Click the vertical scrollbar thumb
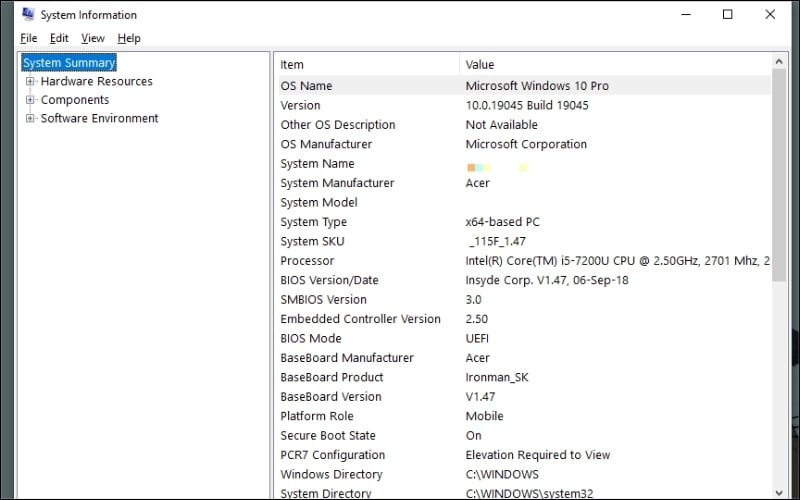 pyautogui.click(x=779, y=175)
